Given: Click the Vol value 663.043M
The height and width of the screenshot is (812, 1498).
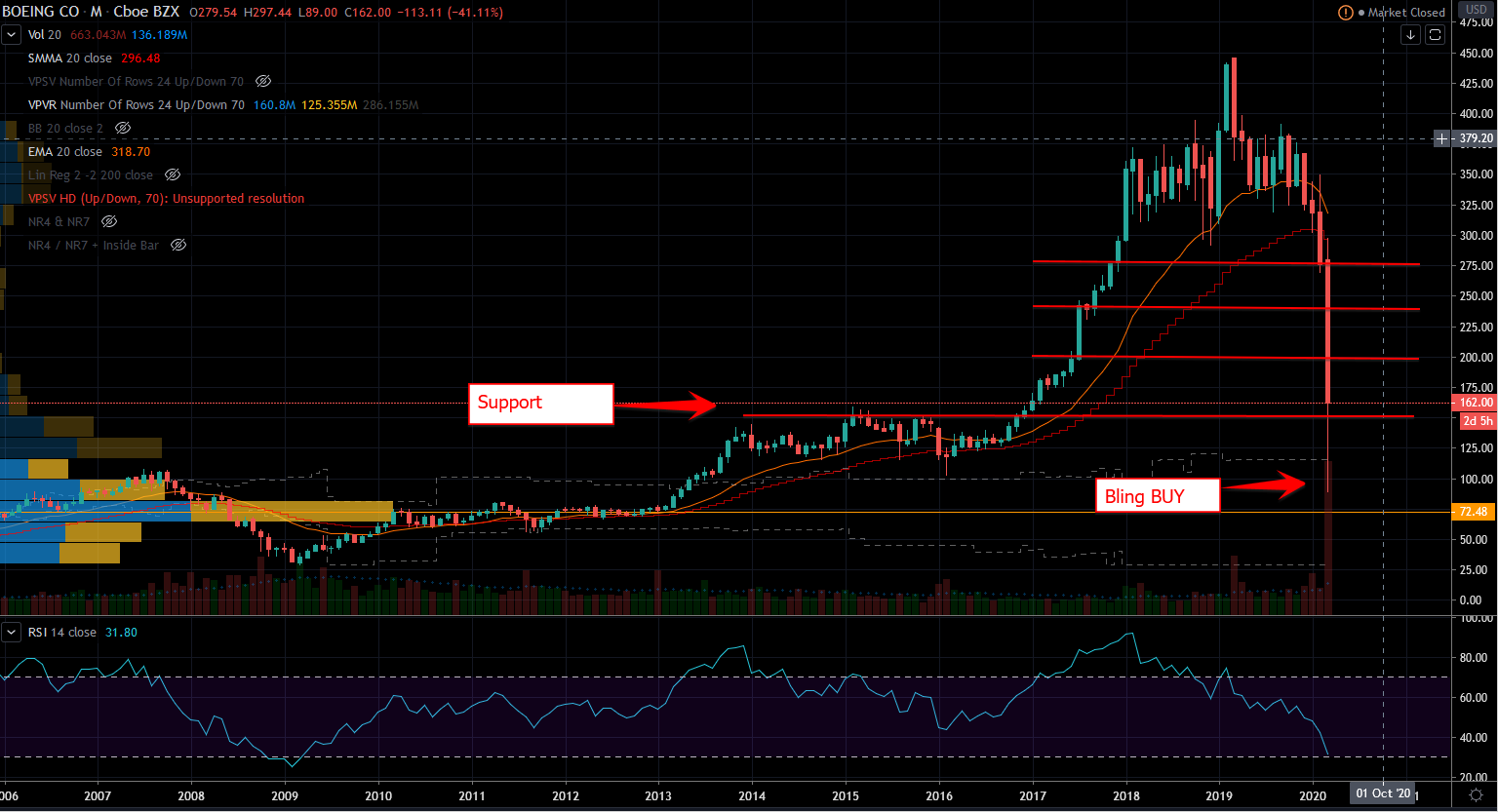Looking at the screenshot, I should coord(98,35).
